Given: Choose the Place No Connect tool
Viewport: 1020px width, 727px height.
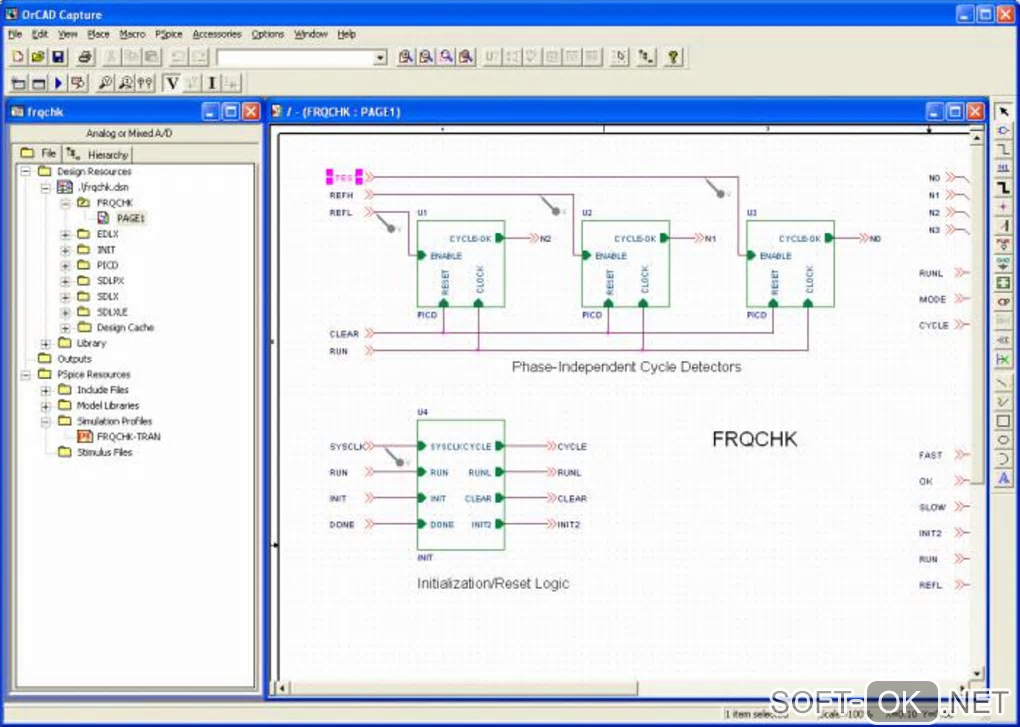Looking at the screenshot, I should tap(1003, 360).
